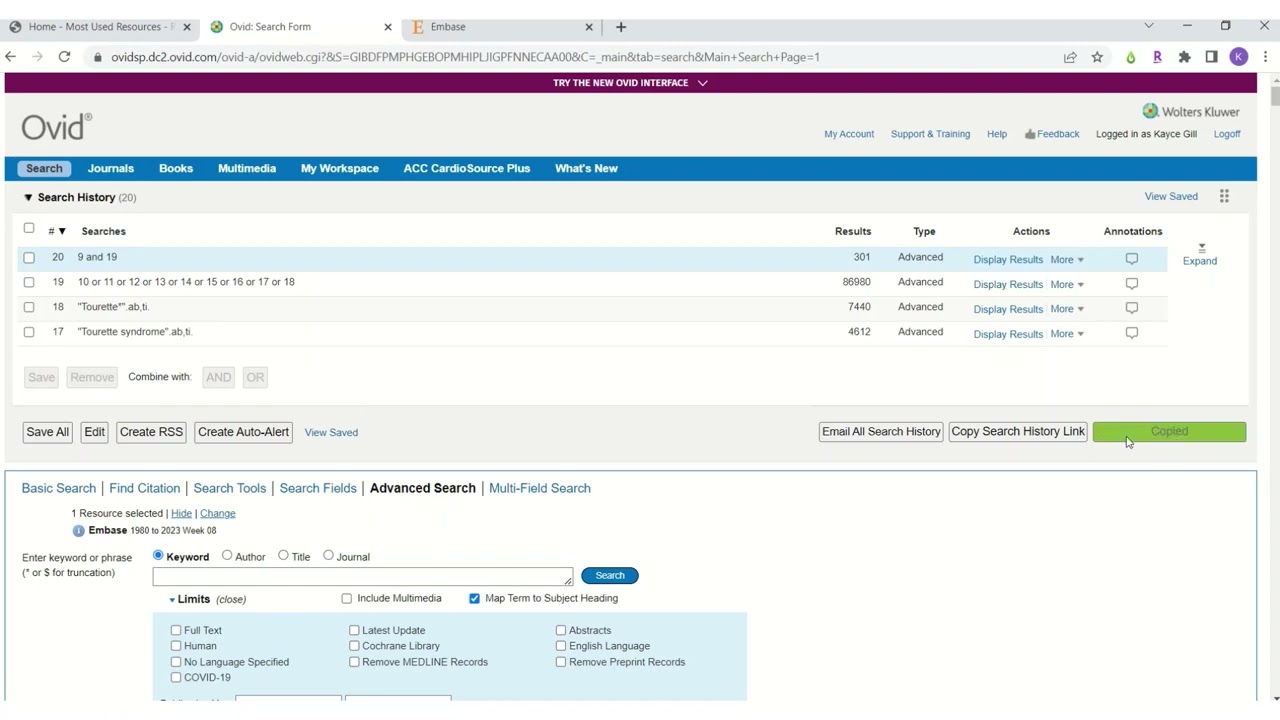
Task: Display Results for search 20
Action: tap(1008, 259)
